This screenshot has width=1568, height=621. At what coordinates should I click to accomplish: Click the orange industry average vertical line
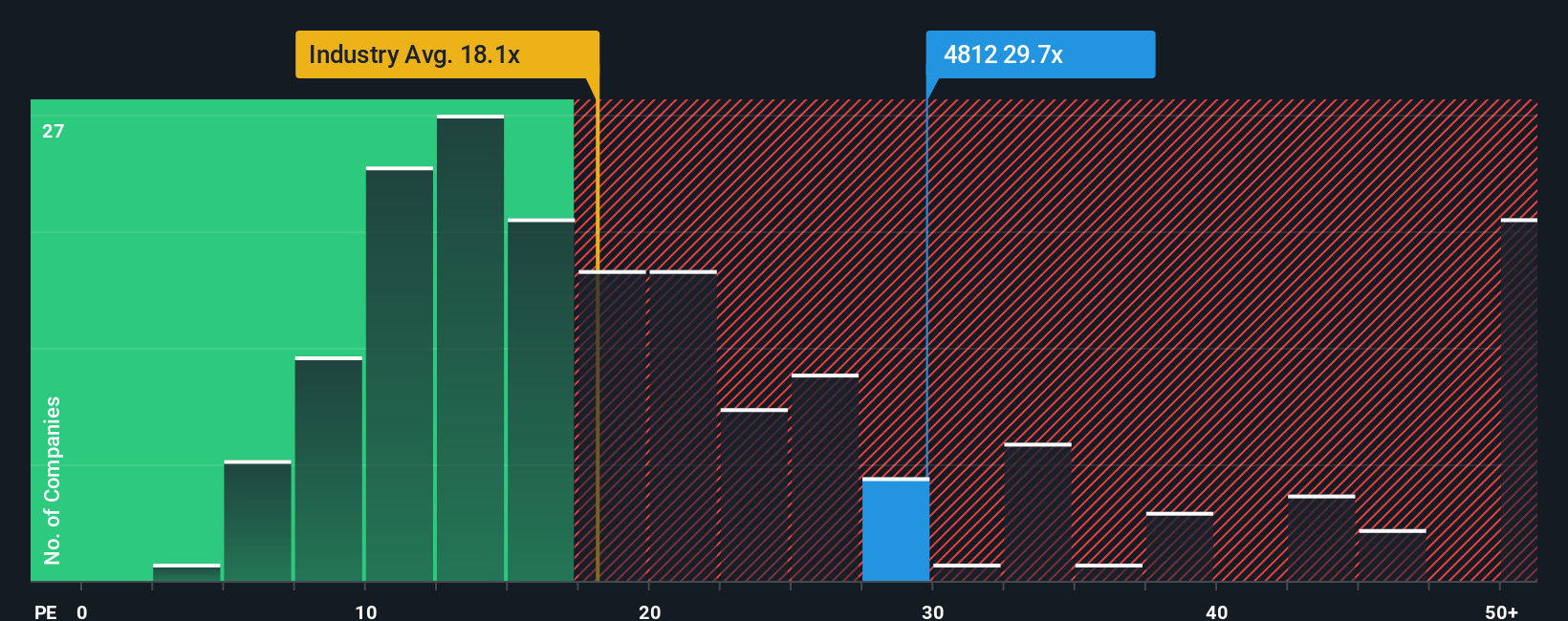coord(598,340)
